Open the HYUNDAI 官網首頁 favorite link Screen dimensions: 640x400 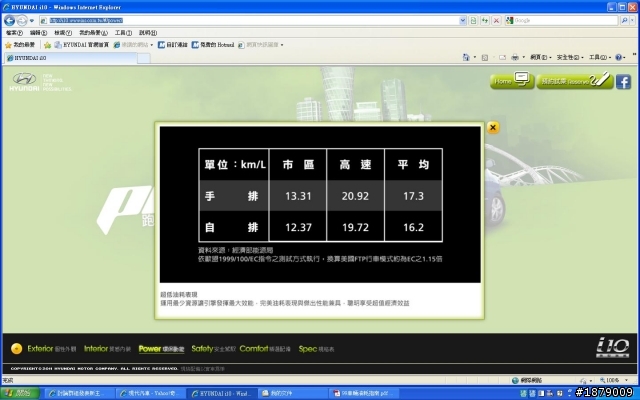click(x=82, y=45)
